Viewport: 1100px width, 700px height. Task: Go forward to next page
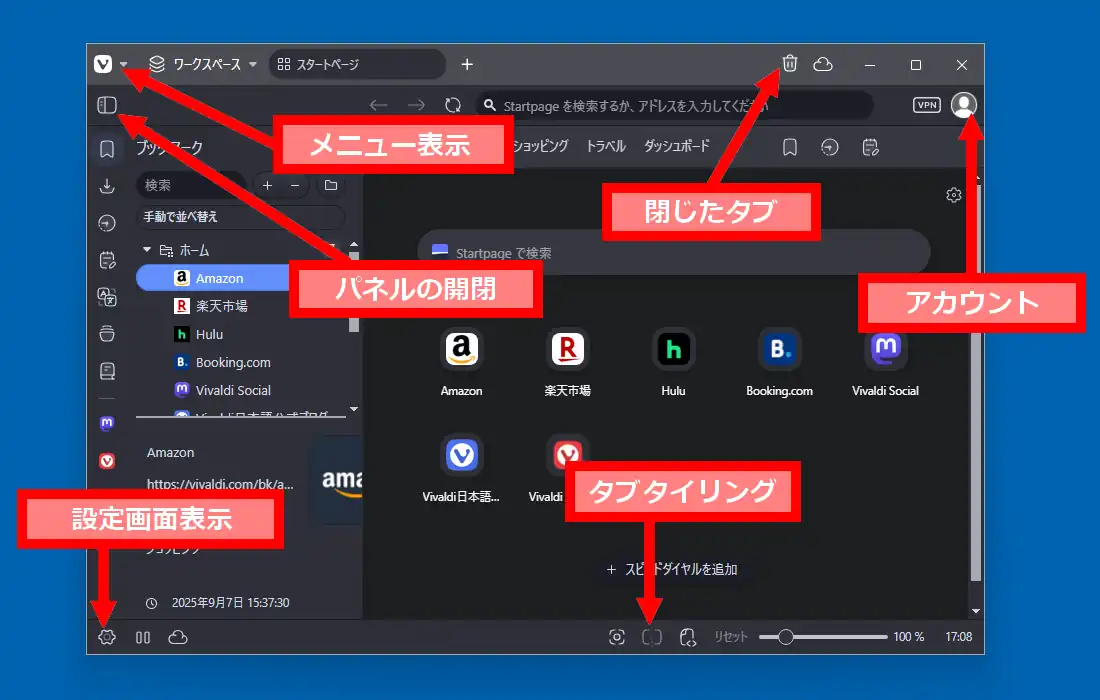coord(416,105)
